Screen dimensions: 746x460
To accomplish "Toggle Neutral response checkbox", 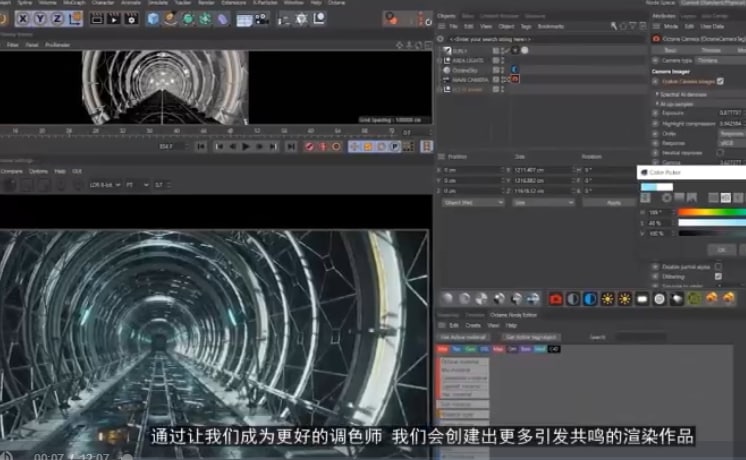I will pos(720,153).
